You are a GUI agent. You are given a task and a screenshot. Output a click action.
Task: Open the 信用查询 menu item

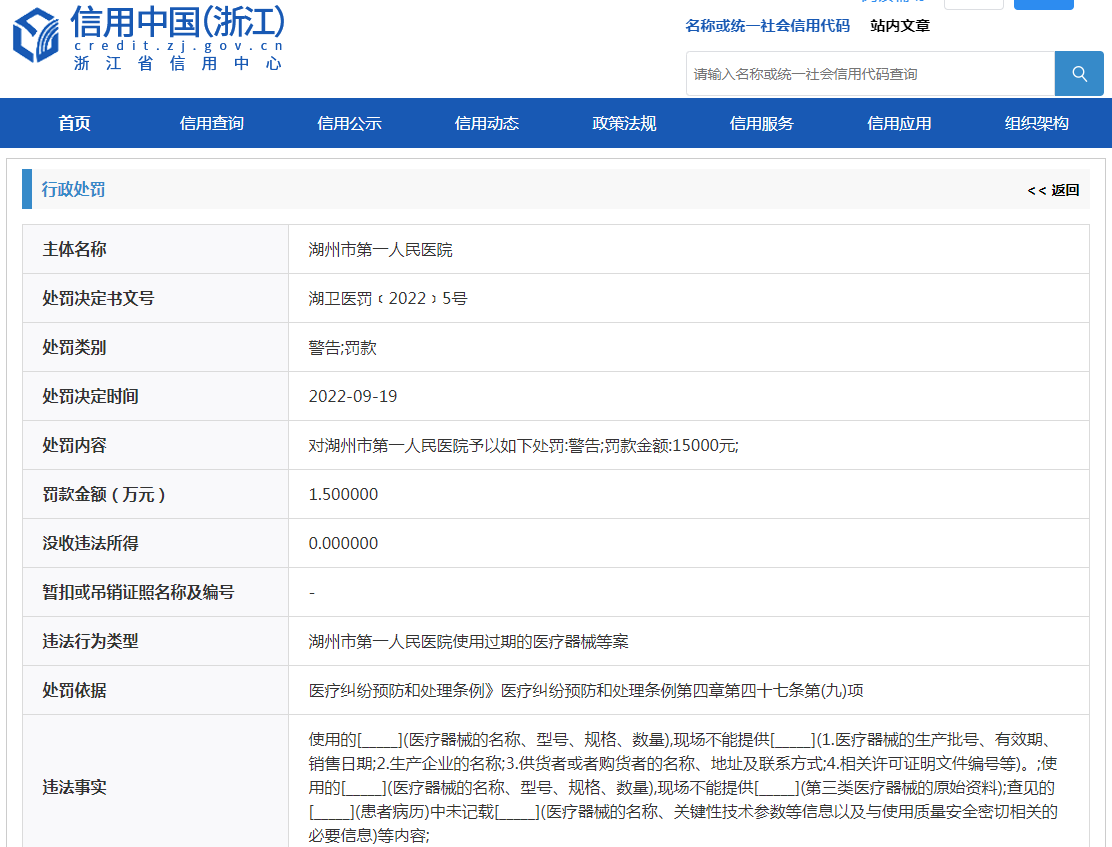(212, 123)
